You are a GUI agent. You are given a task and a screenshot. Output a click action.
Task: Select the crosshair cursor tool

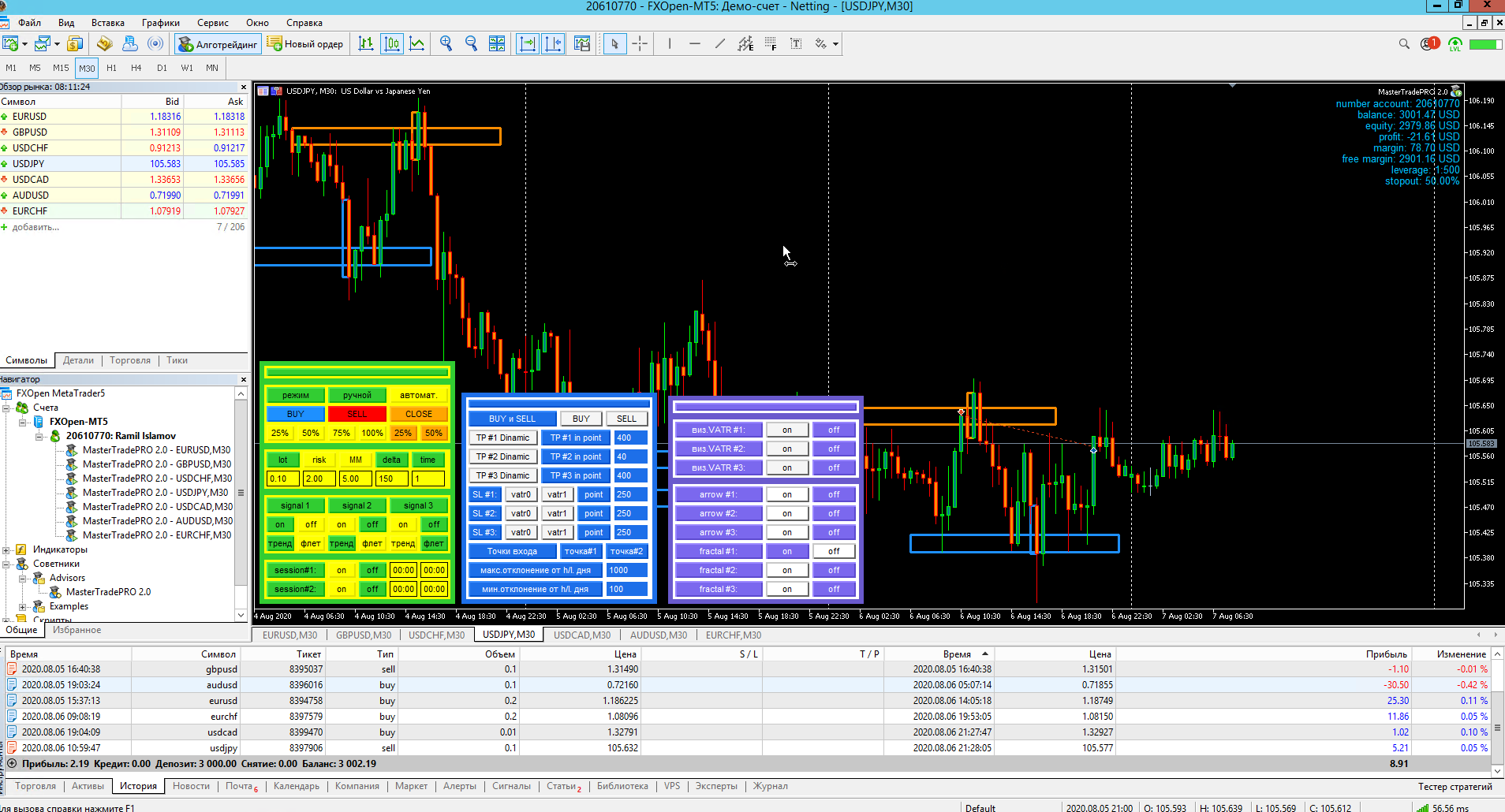640,44
